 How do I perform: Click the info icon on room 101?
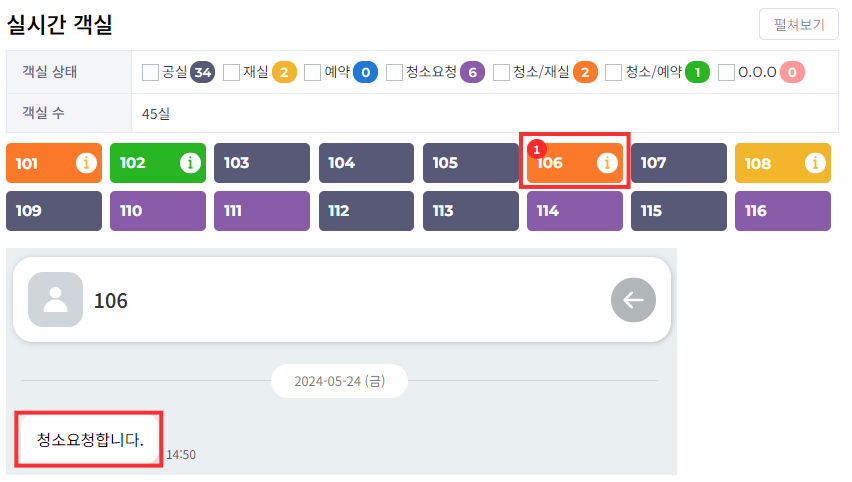[87, 163]
